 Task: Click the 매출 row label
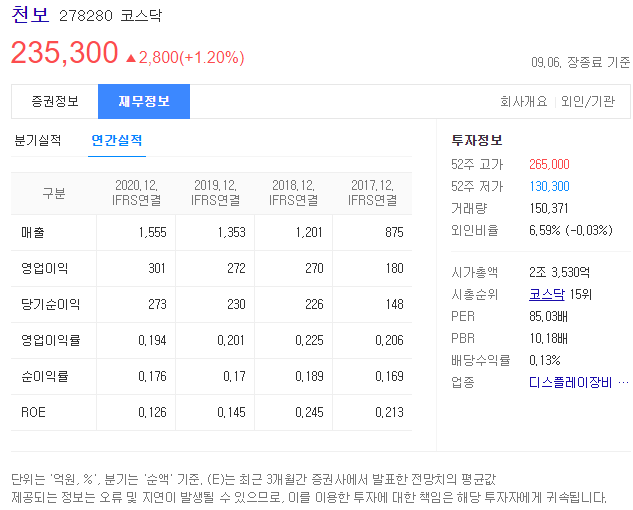click(33, 233)
